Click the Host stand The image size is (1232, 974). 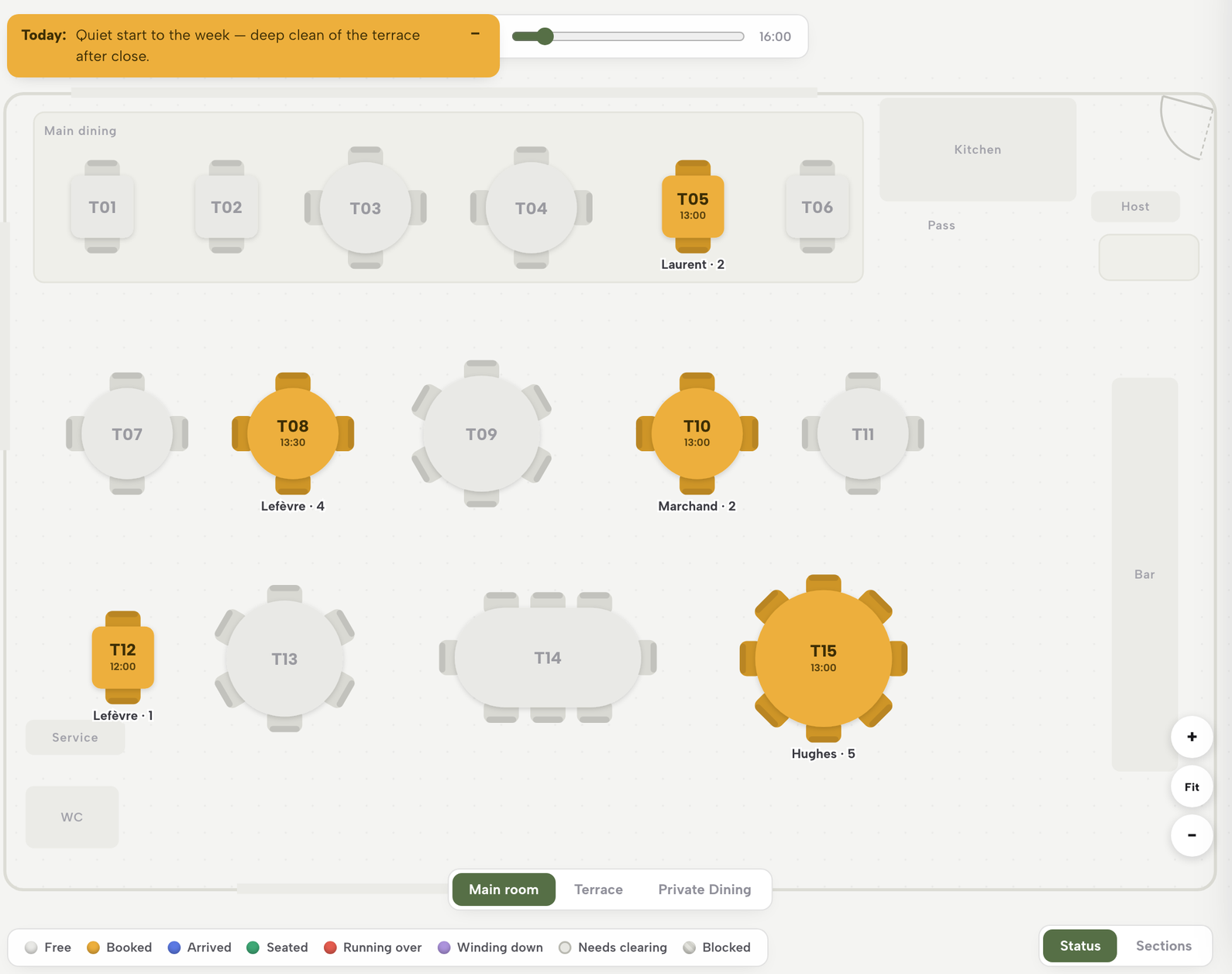1135,206
